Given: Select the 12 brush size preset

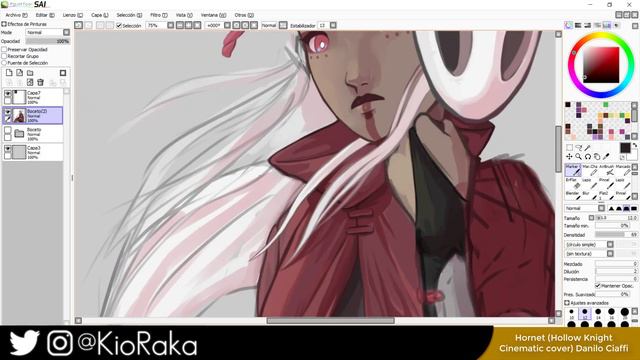Looking at the screenshot, I should click(584, 313).
